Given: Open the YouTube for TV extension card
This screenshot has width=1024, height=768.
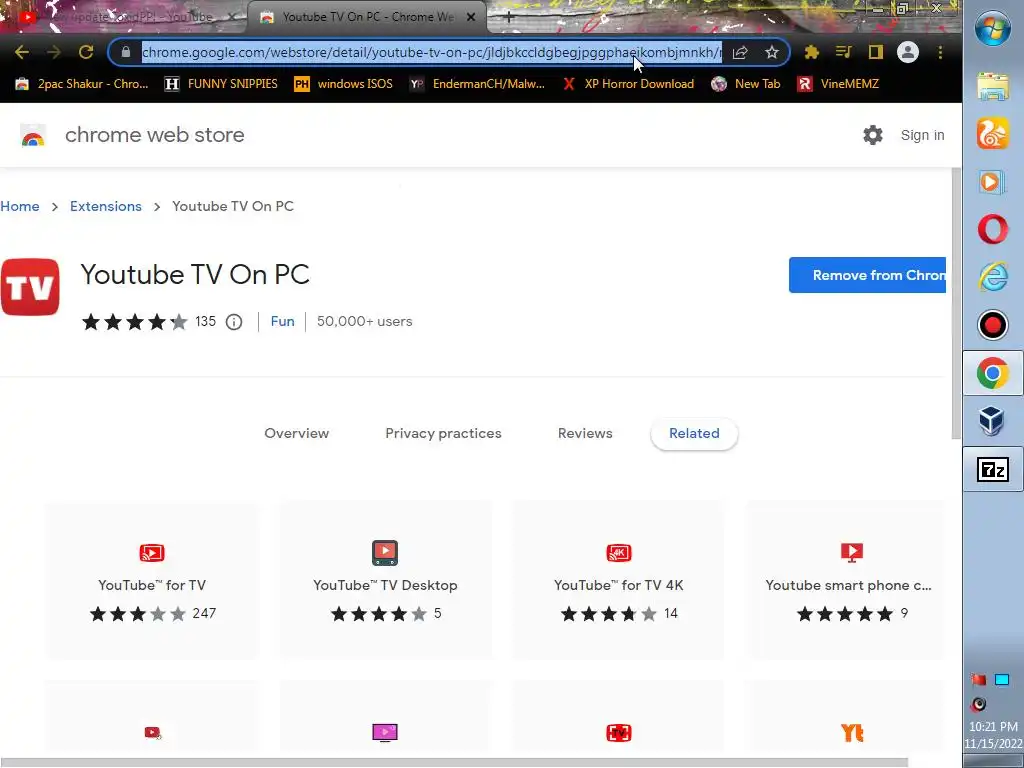Looking at the screenshot, I should point(152,580).
